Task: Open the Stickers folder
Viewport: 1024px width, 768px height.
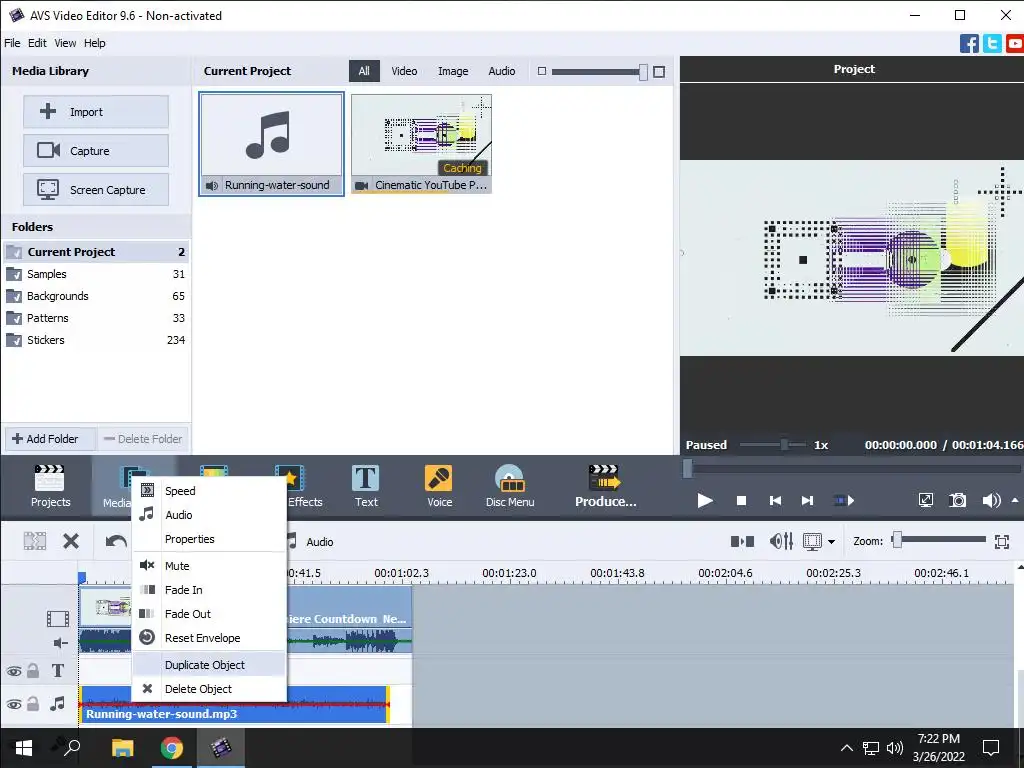Action: tap(95, 340)
